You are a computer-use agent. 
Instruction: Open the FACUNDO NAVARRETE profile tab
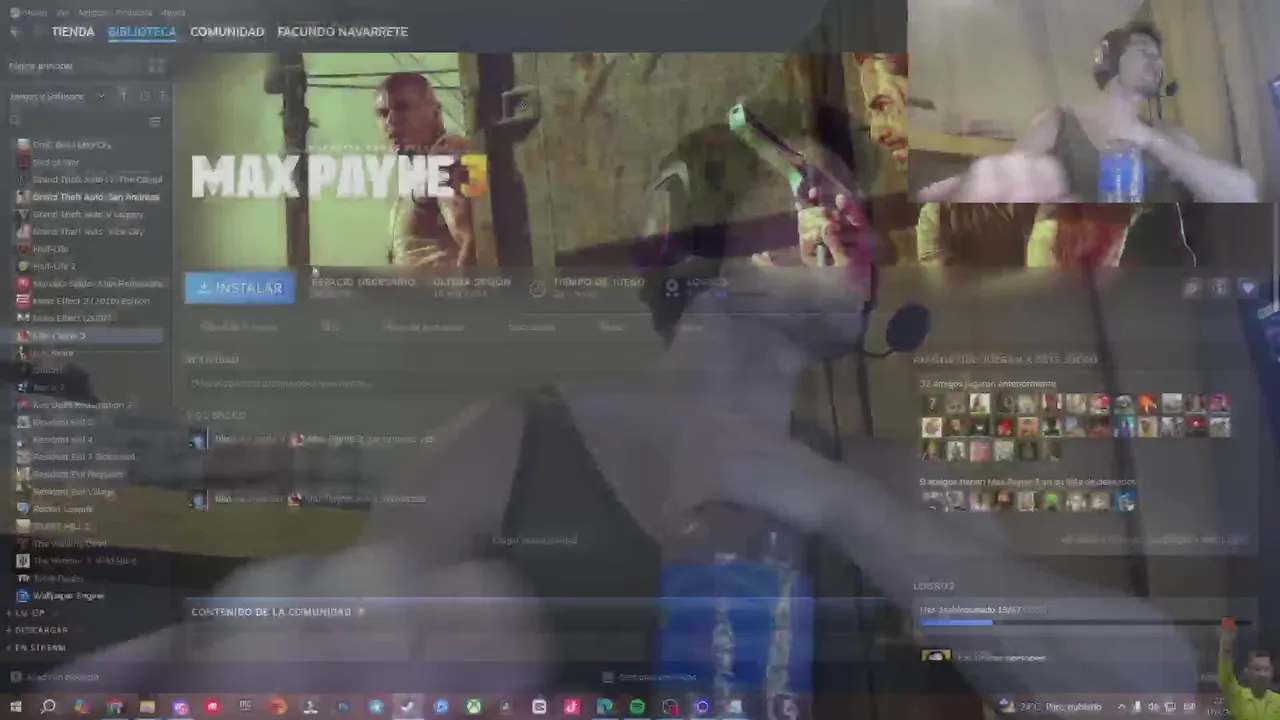[x=342, y=32]
